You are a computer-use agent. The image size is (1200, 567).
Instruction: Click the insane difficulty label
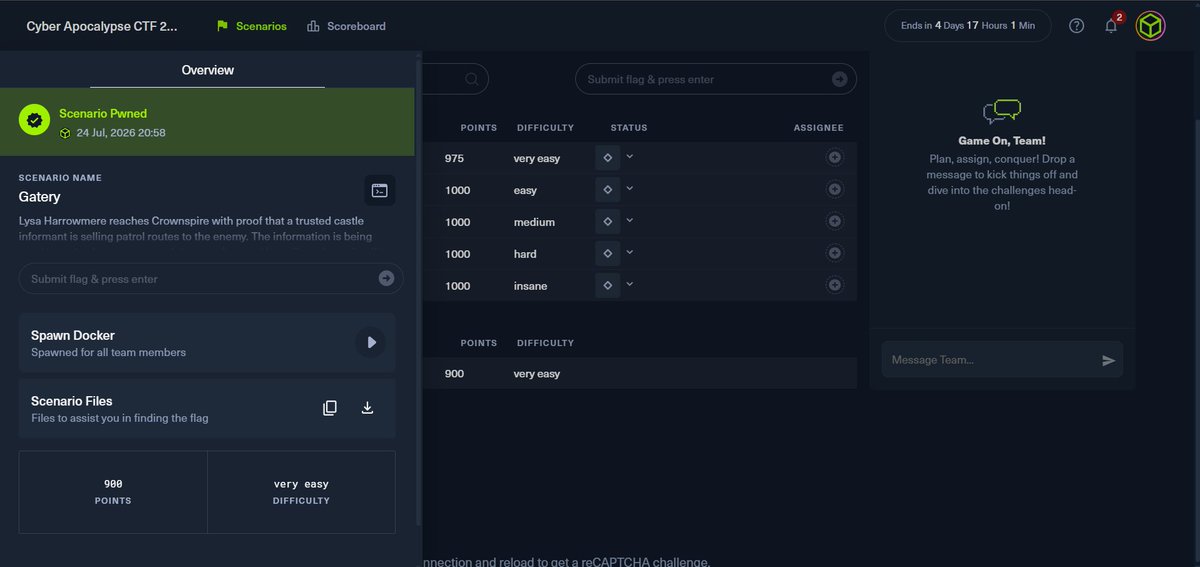click(530, 286)
